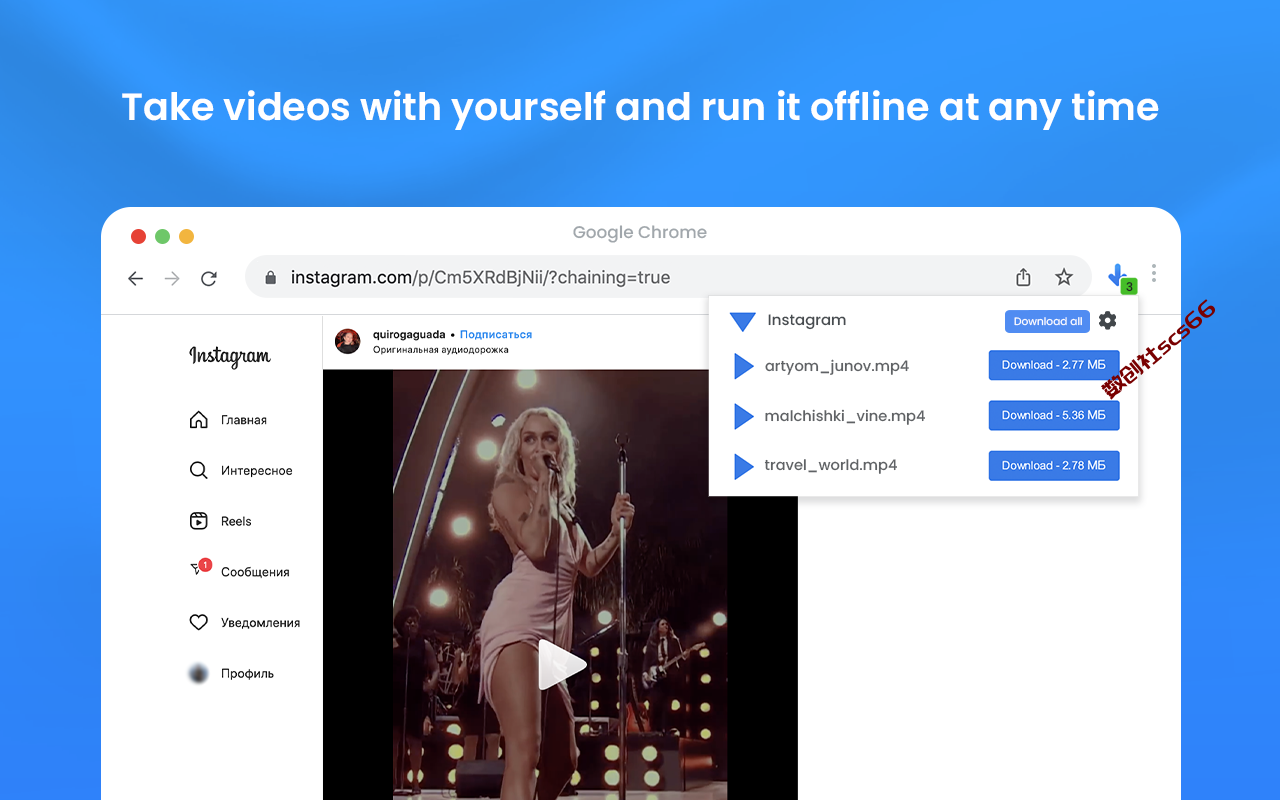
Task: Open Уведомления heart icon
Action: 198,622
